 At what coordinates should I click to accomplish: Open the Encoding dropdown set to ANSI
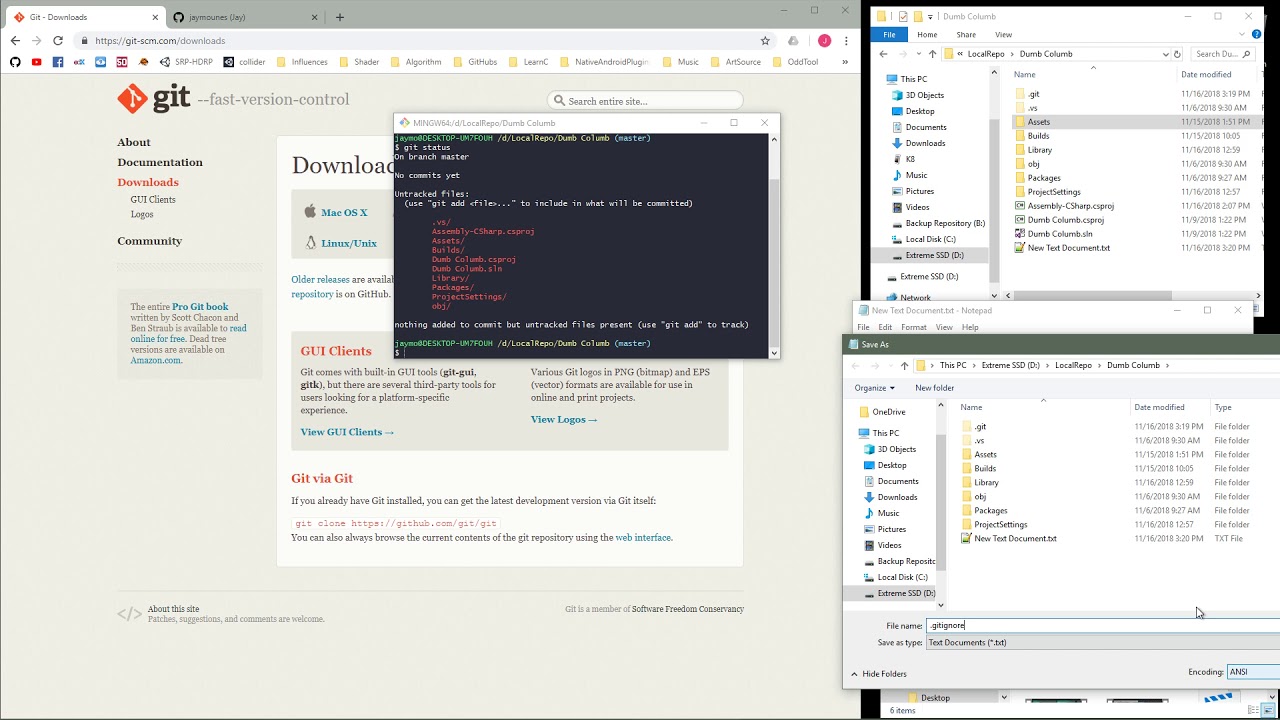(x=1252, y=672)
